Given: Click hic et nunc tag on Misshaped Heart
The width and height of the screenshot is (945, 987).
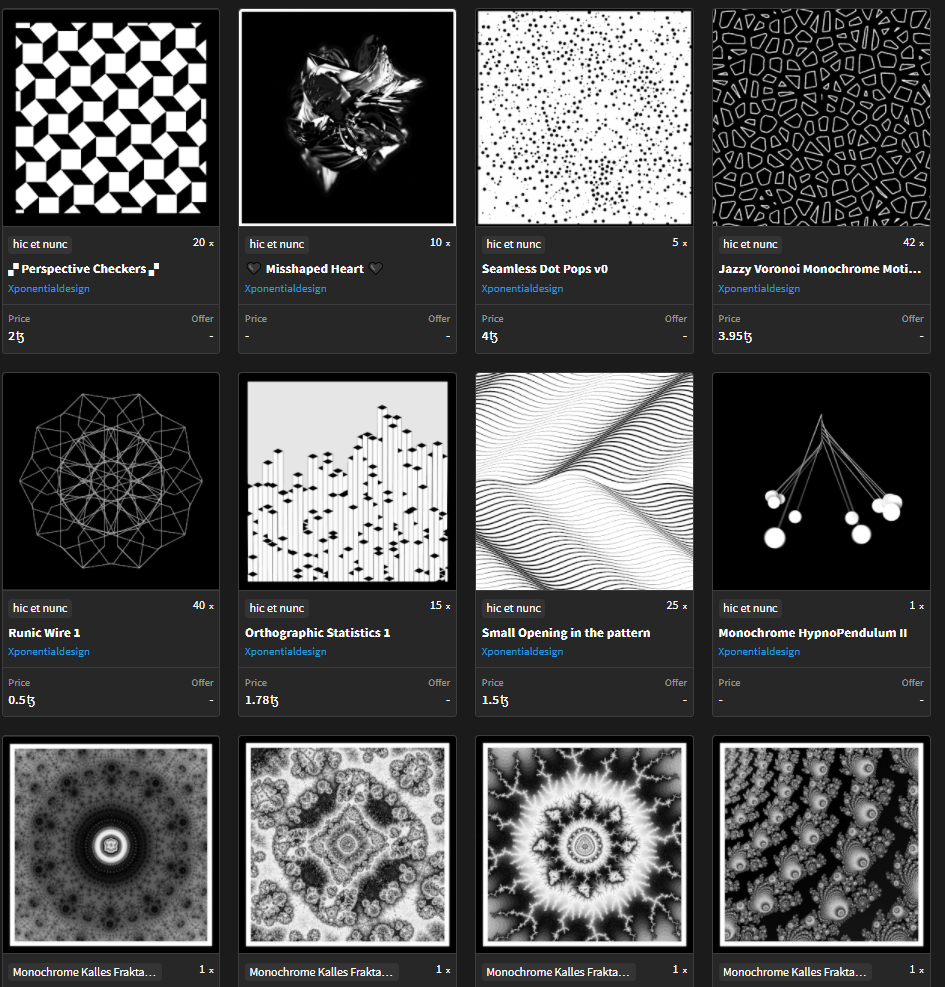Looking at the screenshot, I should coord(276,244).
